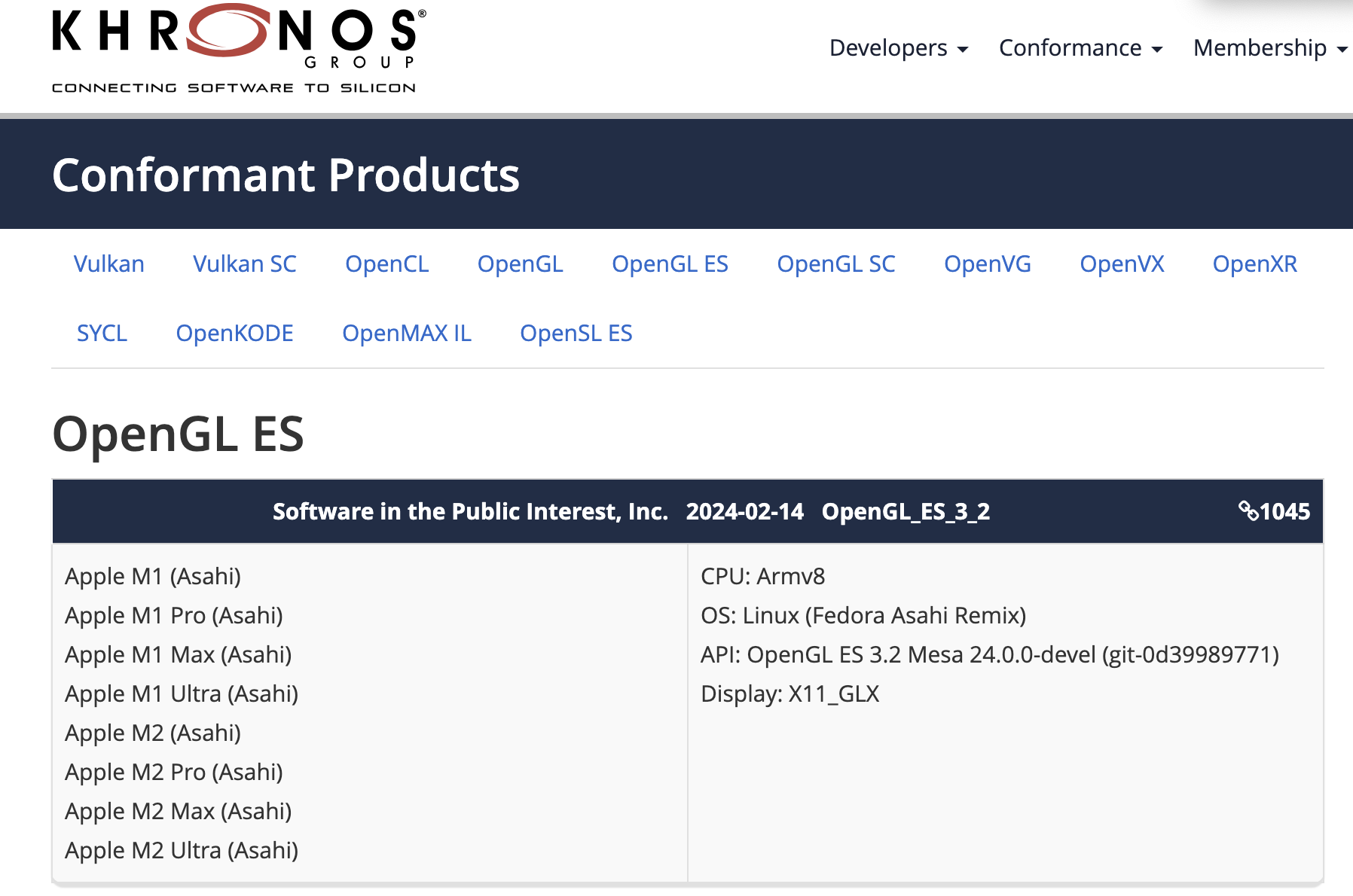
Task: Click the Apple M1 Pro (Asahi) entry
Action: (x=174, y=615)
